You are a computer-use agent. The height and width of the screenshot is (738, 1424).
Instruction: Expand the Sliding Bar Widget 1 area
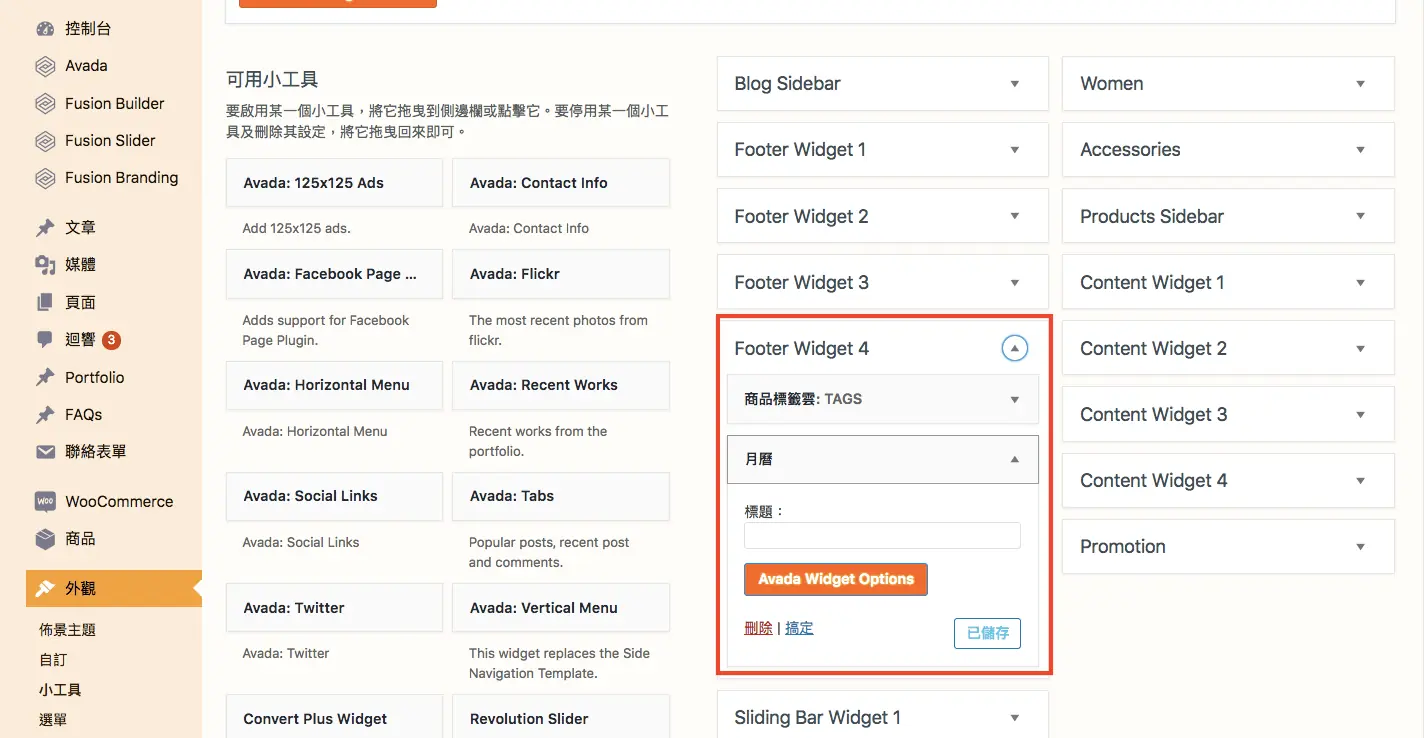(1014, 718)
